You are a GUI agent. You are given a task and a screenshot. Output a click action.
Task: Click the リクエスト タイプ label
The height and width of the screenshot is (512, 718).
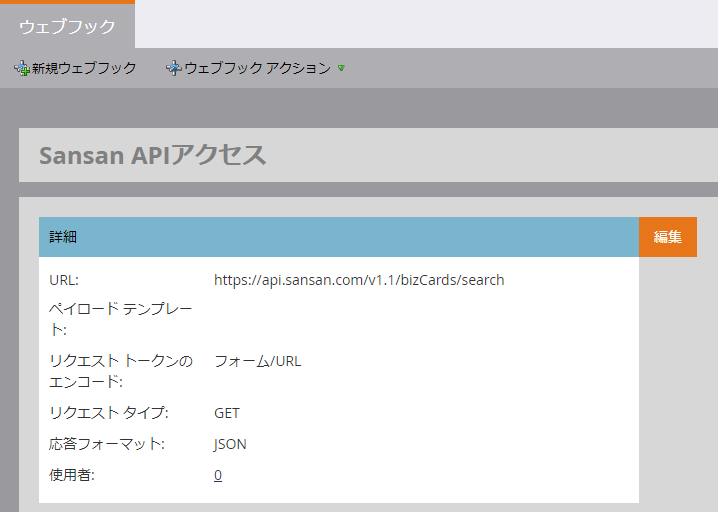109,413
